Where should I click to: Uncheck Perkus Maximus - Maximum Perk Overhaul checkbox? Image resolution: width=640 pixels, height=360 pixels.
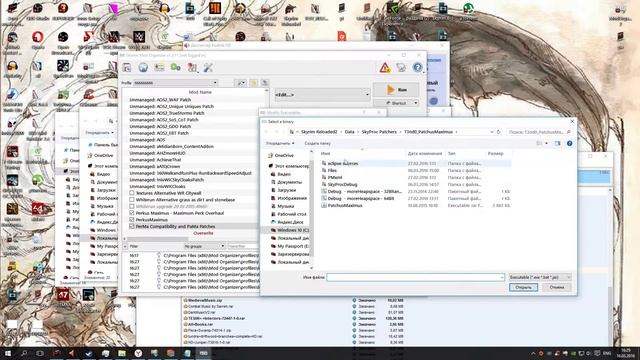(x=132, y=213)
